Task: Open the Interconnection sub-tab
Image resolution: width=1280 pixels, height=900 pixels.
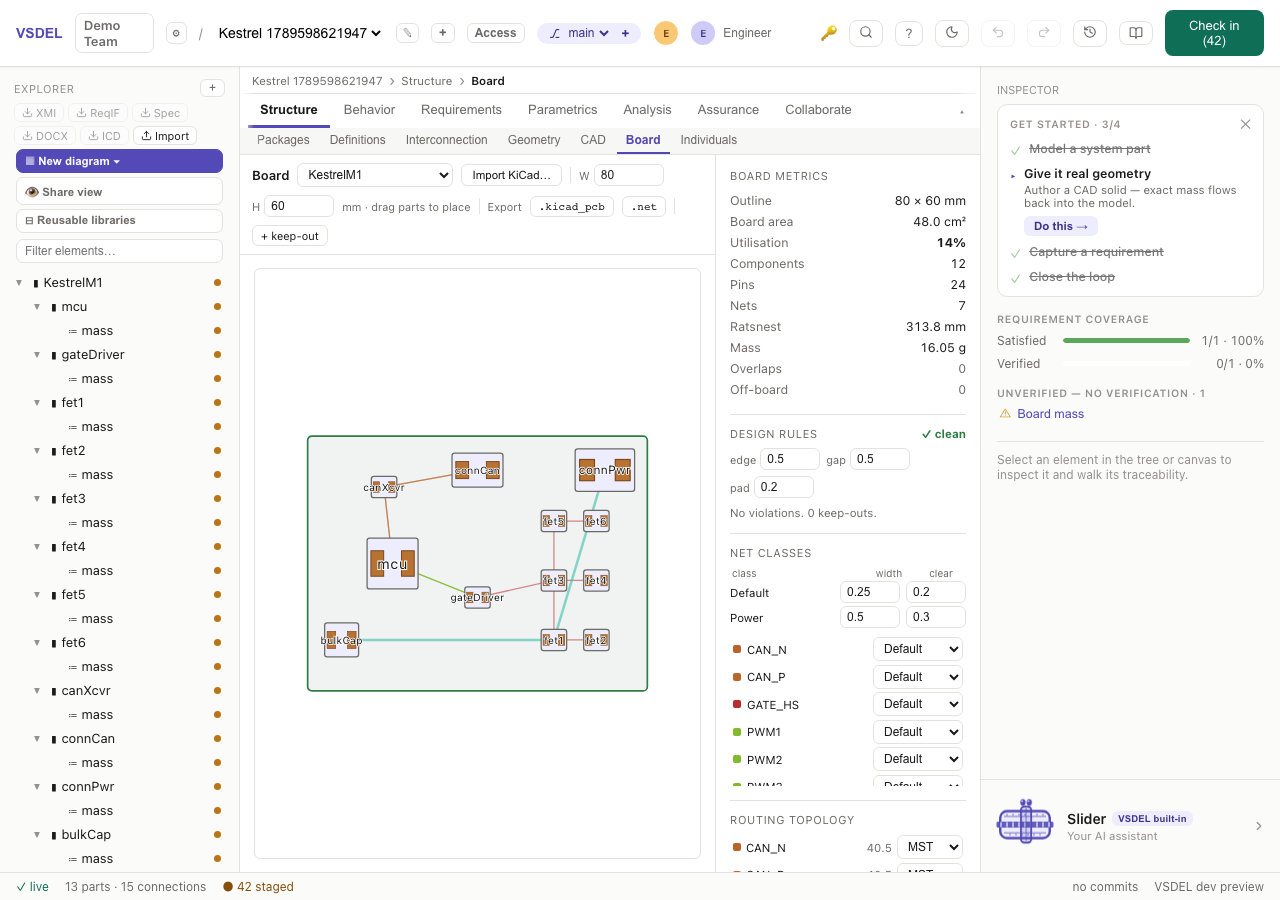Action: click(x=447, y=140)
